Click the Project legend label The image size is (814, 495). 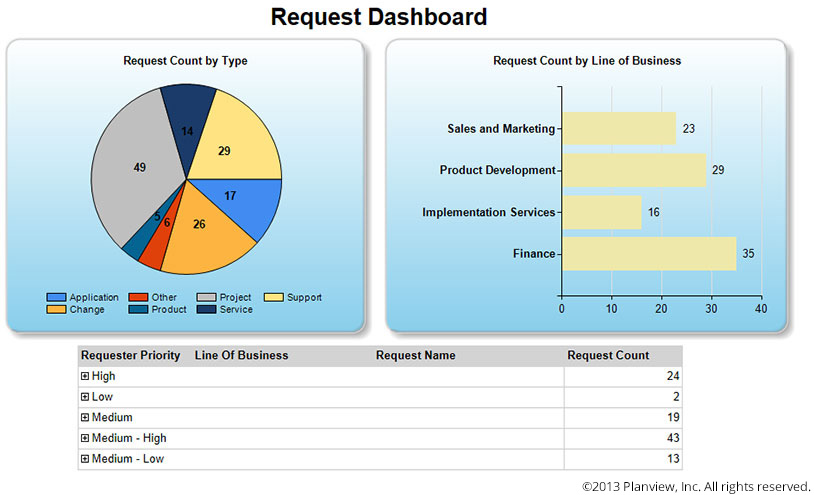pos(235,297)
